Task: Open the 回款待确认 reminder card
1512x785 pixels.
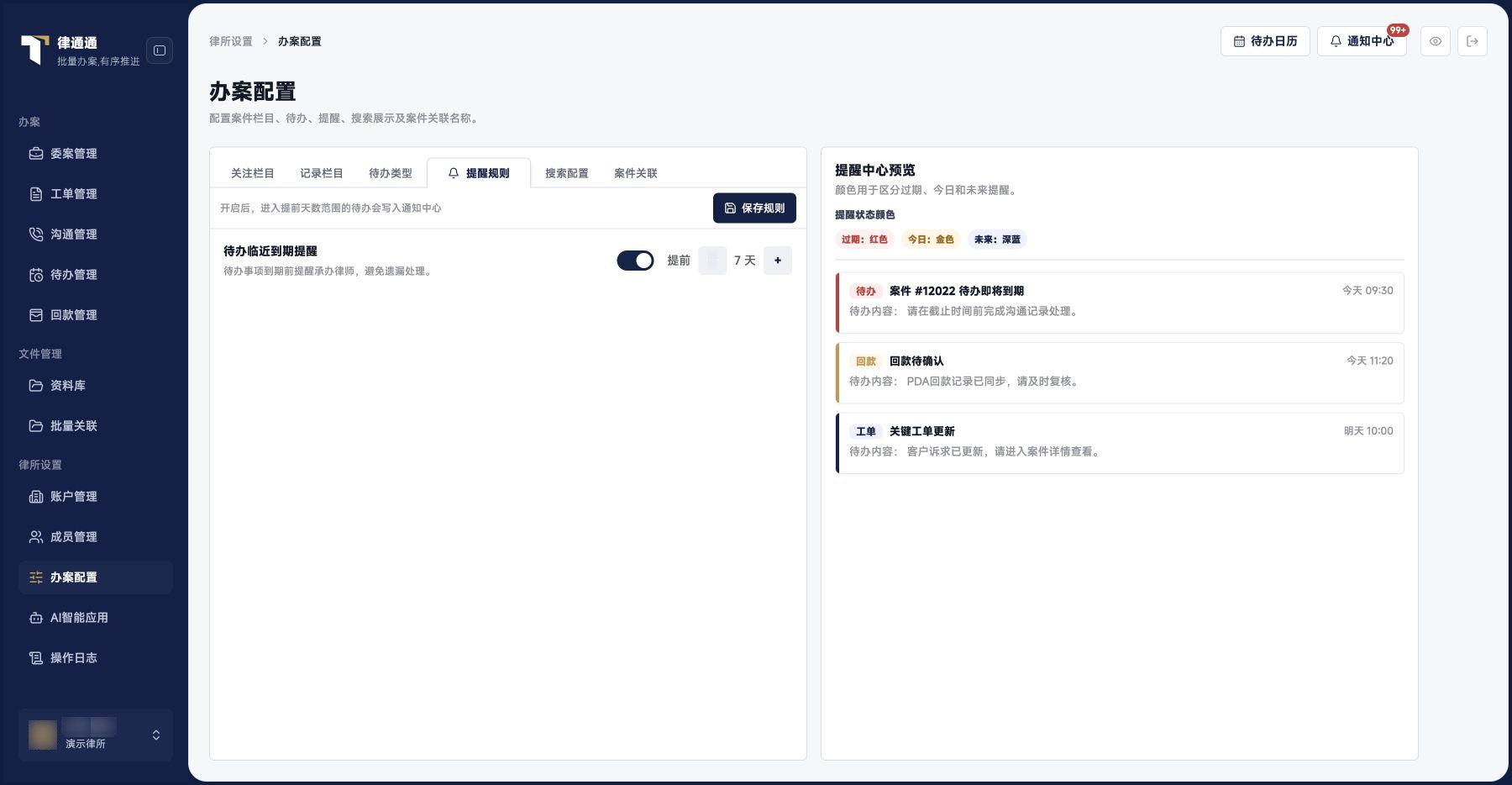Action: 1120,373
